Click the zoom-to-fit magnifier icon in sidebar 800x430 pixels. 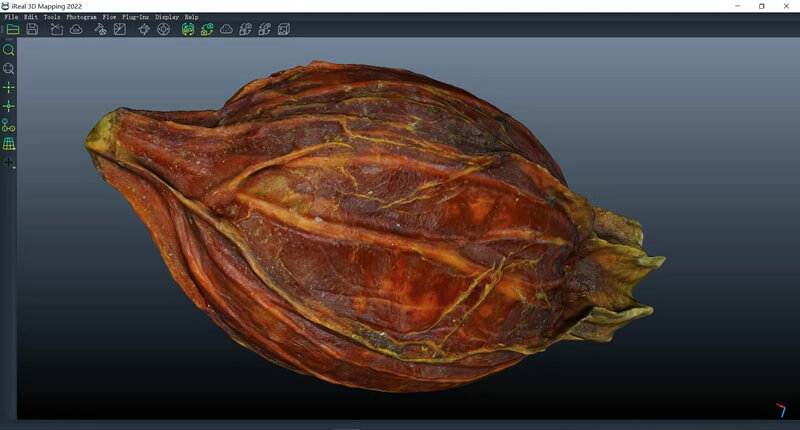click(x=9, y=69)
